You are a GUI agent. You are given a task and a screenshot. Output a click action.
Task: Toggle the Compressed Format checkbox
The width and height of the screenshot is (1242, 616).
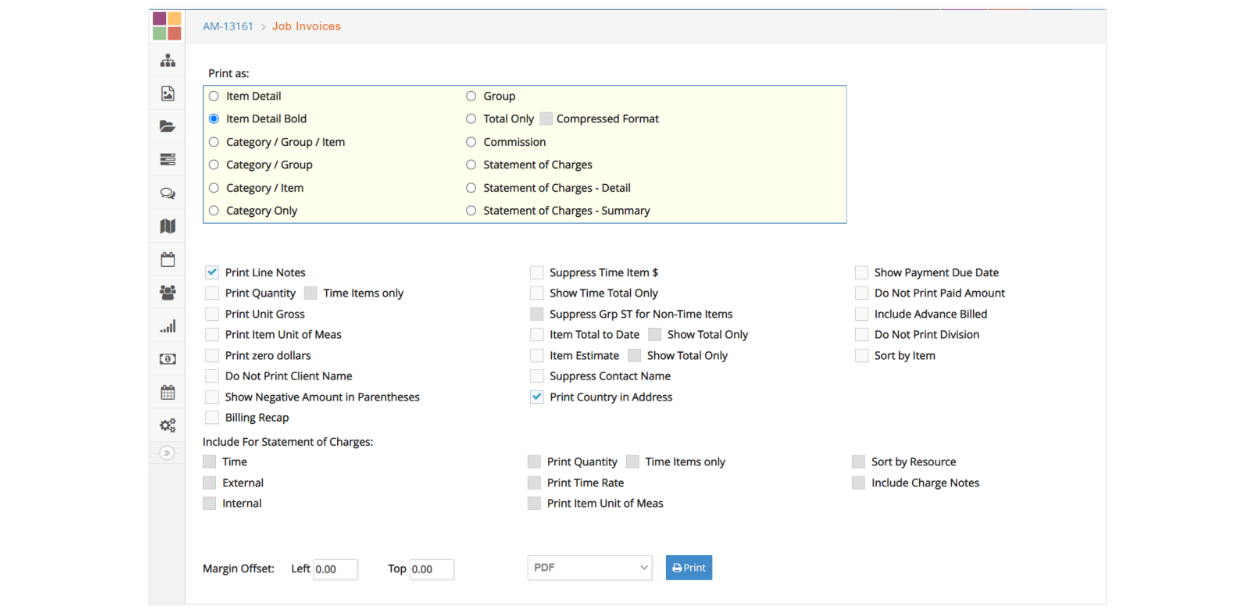(546, 119)
